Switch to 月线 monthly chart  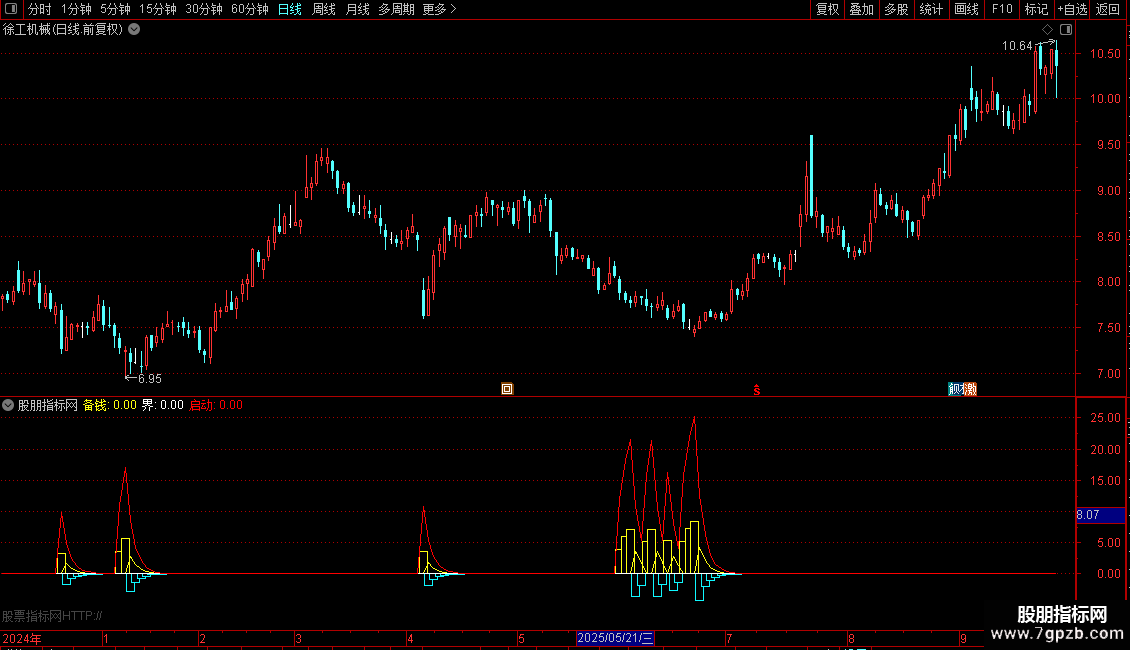click(357, 9)
